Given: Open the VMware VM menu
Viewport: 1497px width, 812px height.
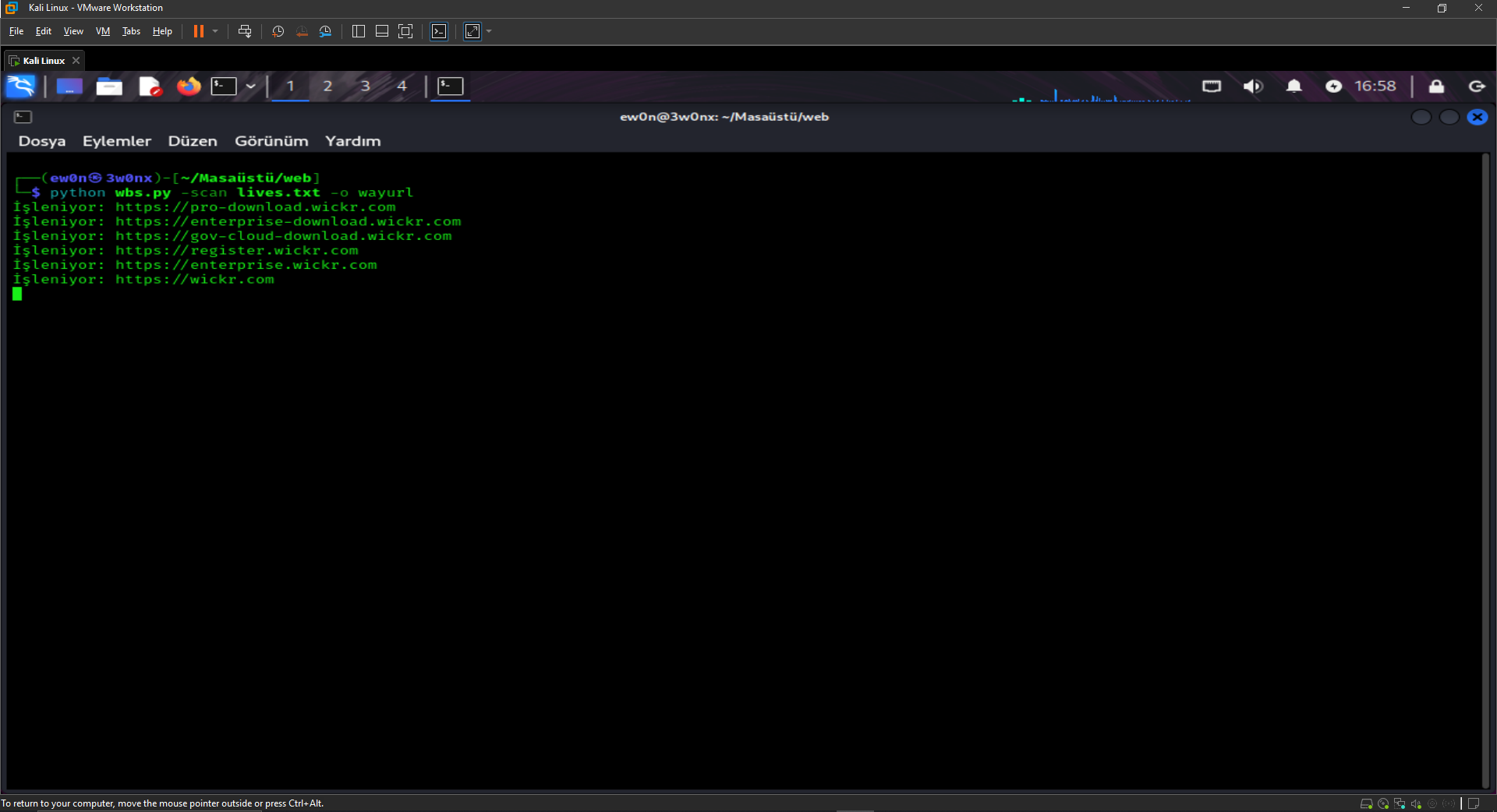Looking at the screenshot, I should (103, 31).
